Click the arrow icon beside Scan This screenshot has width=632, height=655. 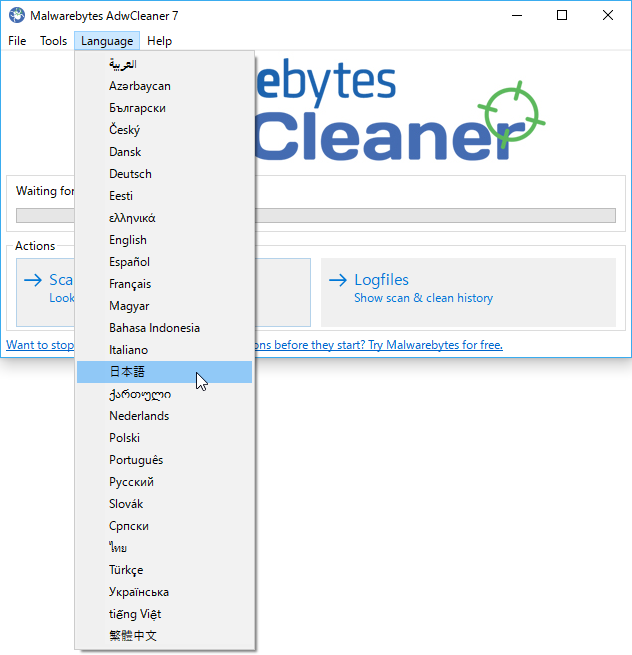33,280
